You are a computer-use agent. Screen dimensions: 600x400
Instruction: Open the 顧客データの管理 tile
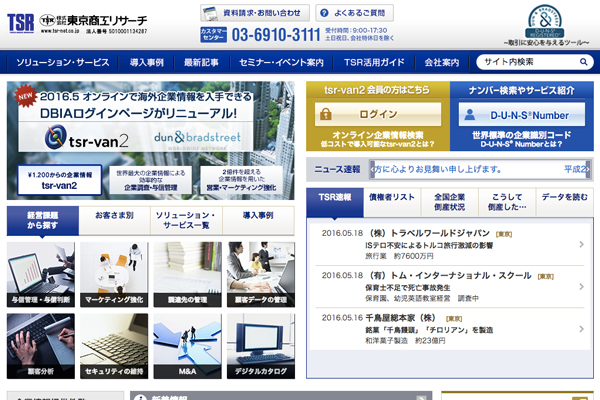[x=261, y=274]
